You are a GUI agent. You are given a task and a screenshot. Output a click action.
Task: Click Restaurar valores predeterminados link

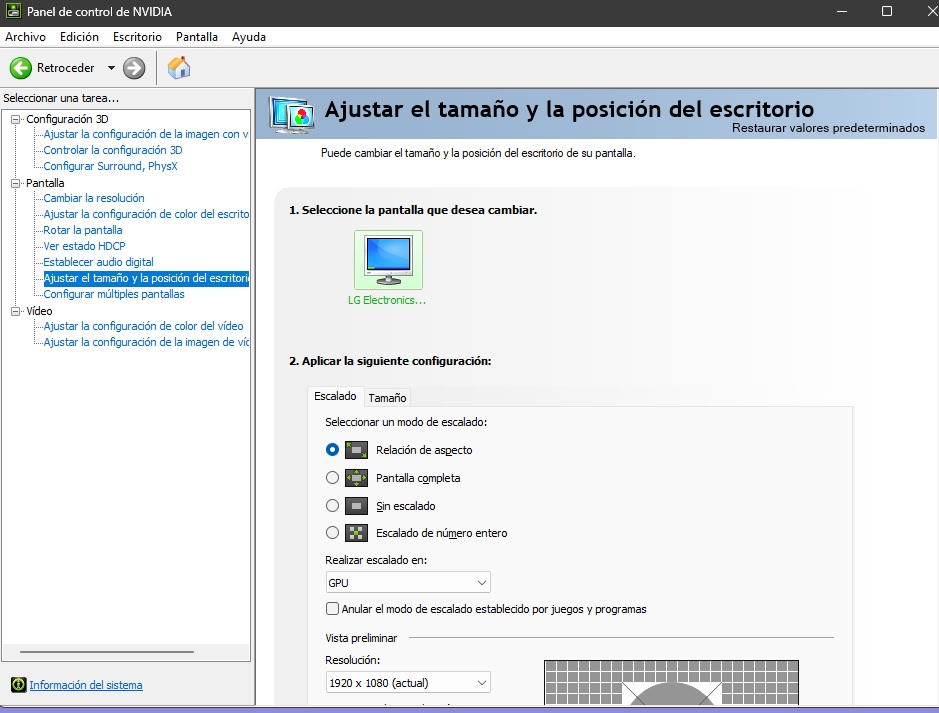828,128
